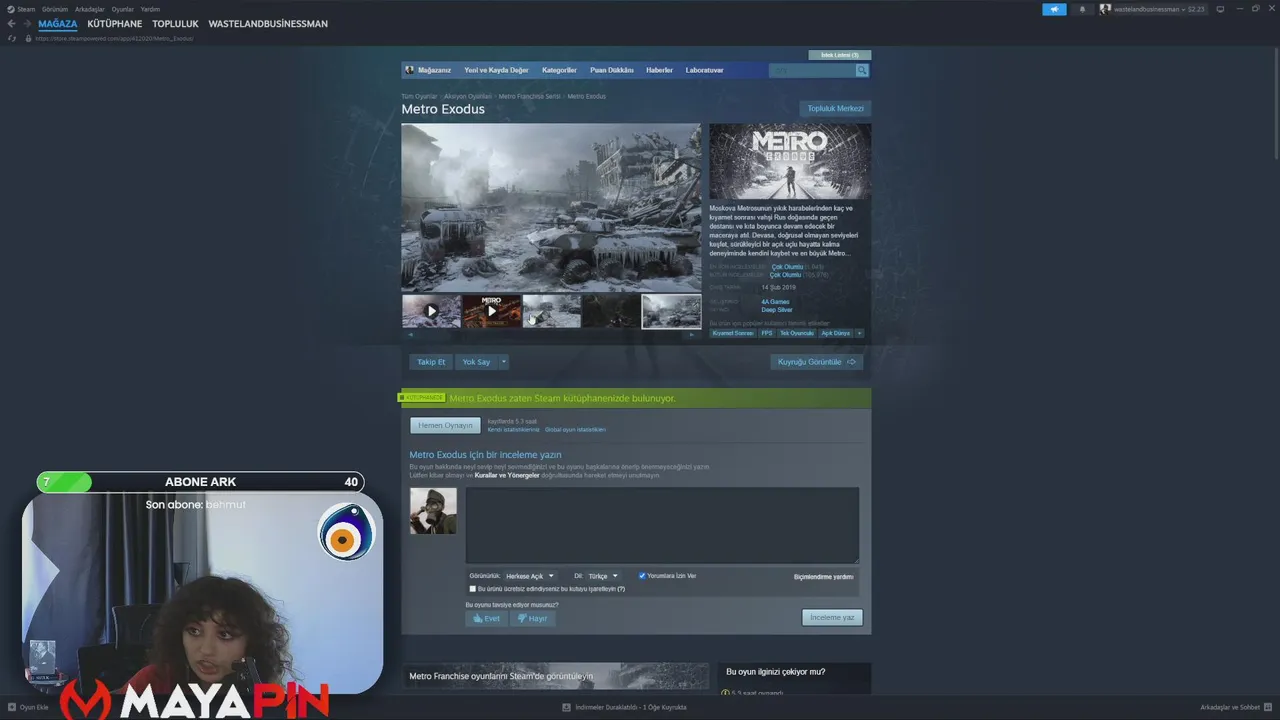Select the highlighted fifth screenshot thumbnail
Viewport: 1280px width, 720px height.
pos(671,311)
